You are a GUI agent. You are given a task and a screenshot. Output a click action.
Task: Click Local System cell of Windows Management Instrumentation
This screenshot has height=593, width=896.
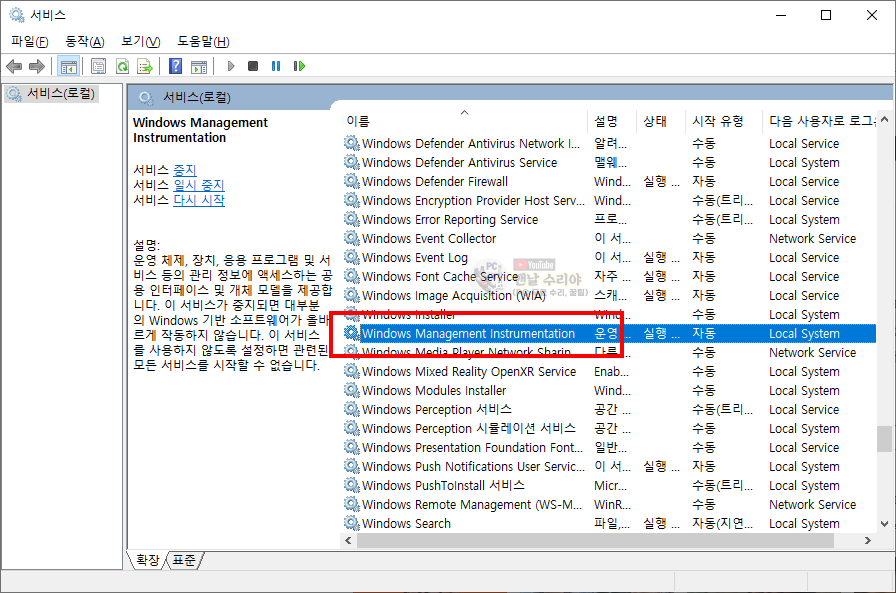pos(804,334)
